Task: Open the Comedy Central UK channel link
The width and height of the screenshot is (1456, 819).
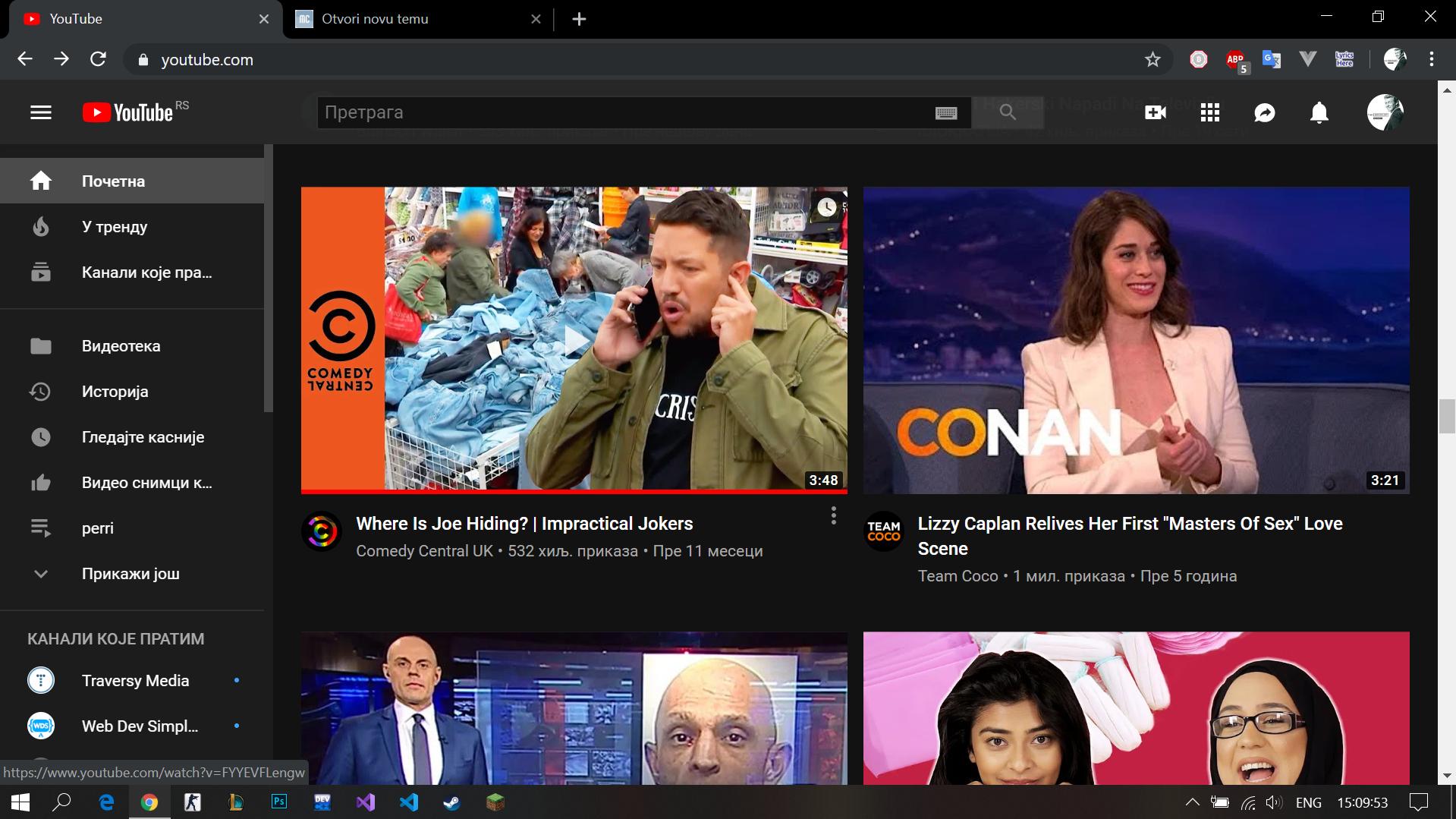Action: point(425,551)
